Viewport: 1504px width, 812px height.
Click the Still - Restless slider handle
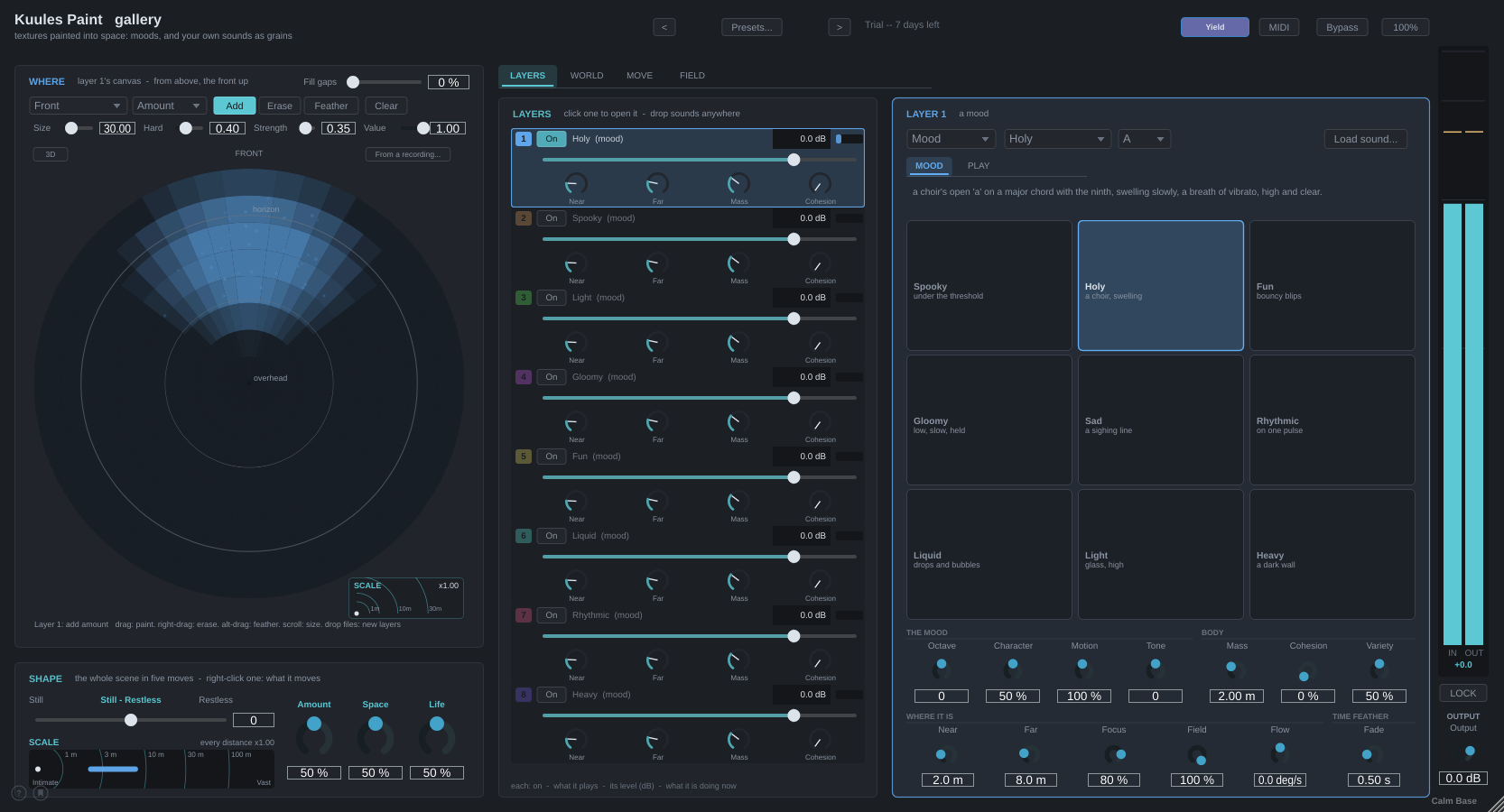click(131, 720)
